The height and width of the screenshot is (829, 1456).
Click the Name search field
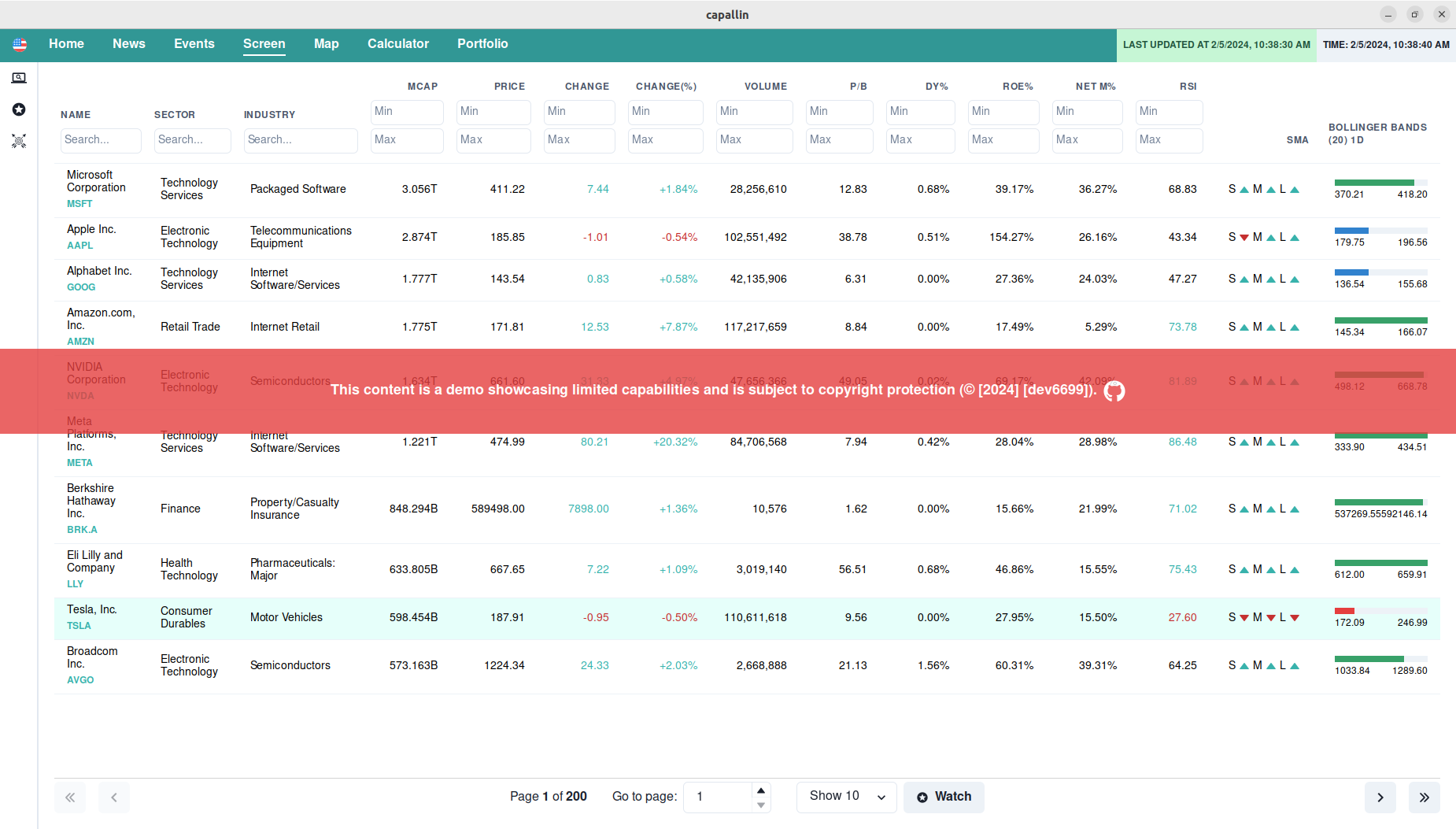click(101, 140)
